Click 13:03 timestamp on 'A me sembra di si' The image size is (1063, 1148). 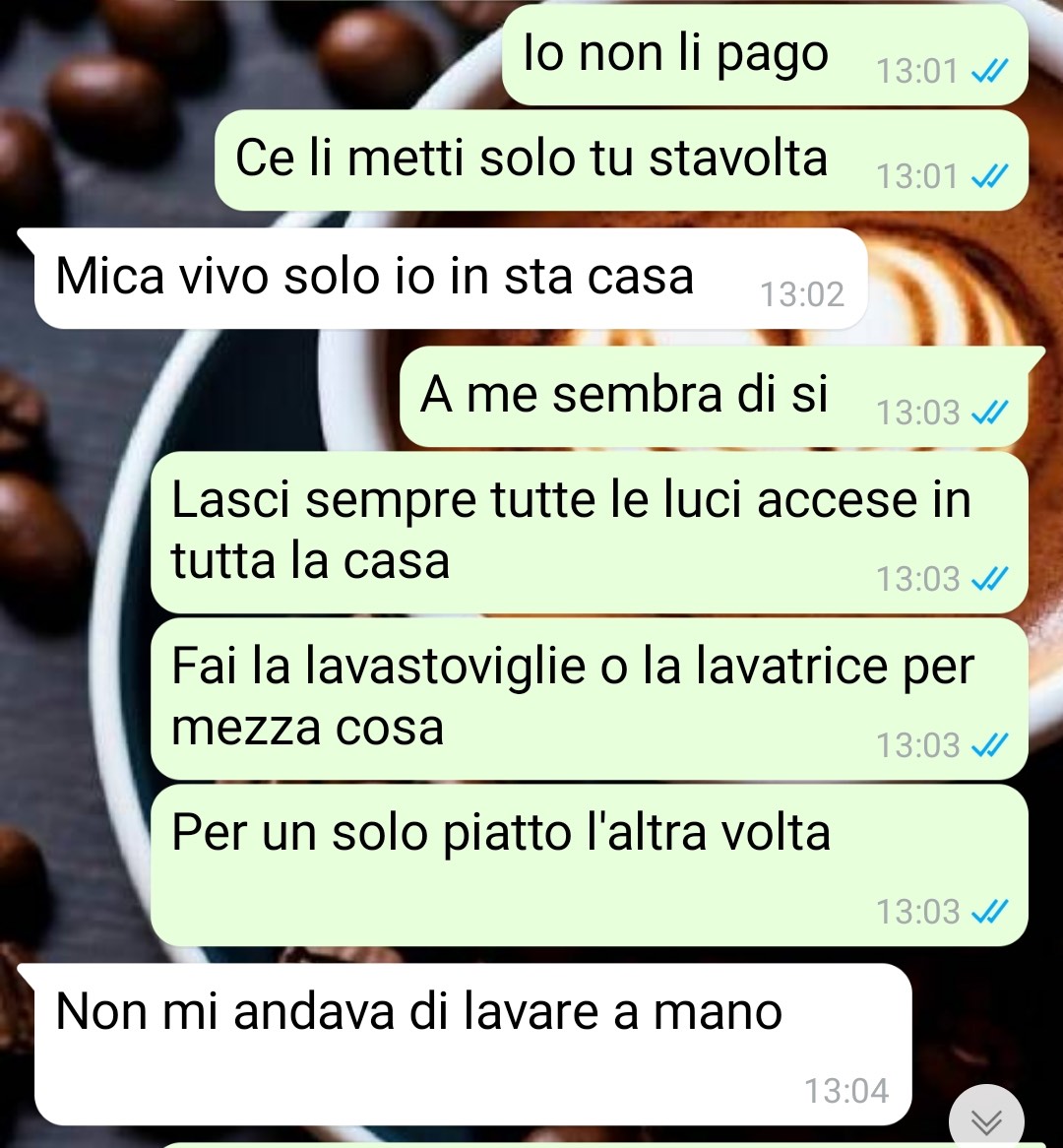(917, 413)
